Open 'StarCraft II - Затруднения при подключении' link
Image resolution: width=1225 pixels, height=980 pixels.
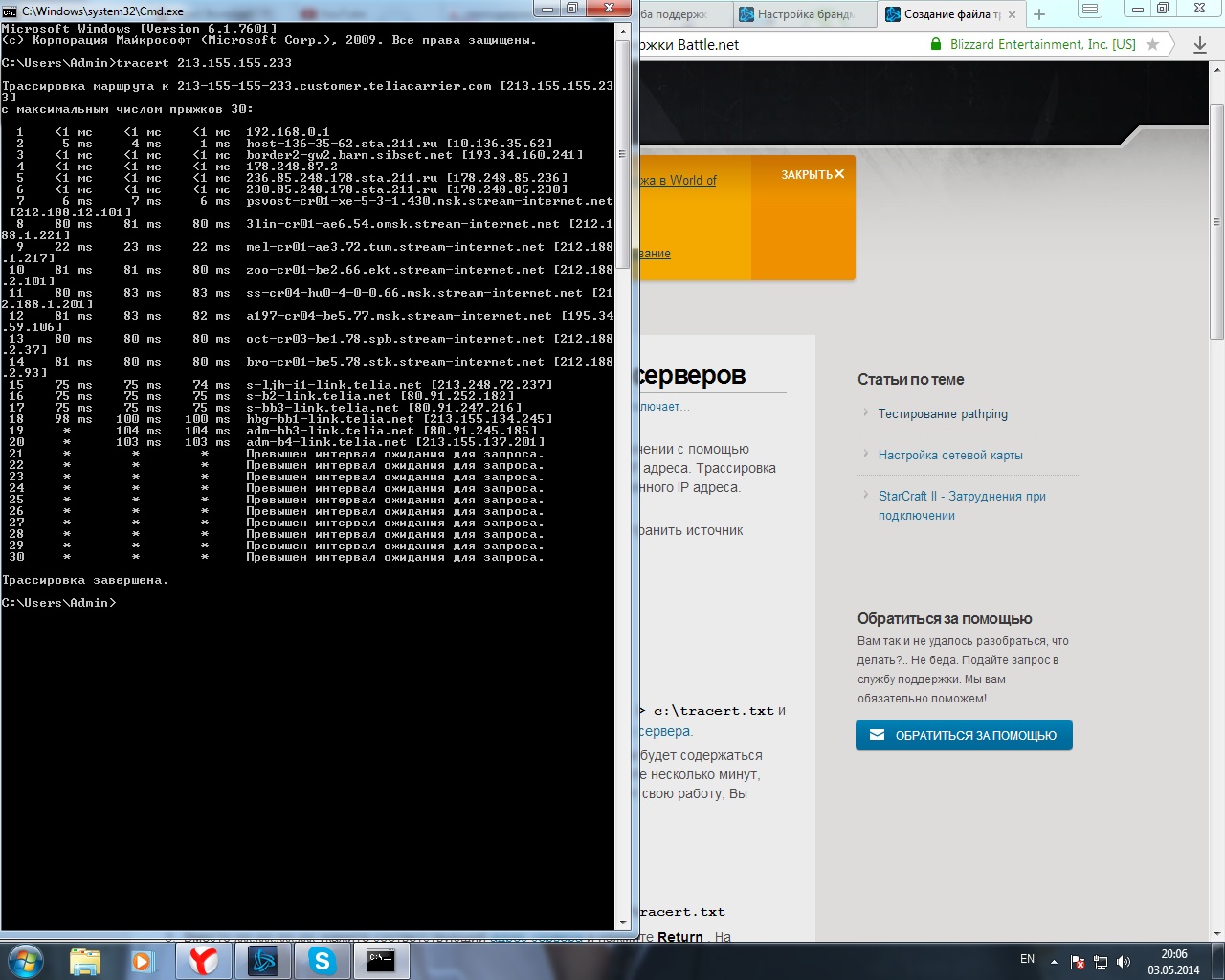962,505
